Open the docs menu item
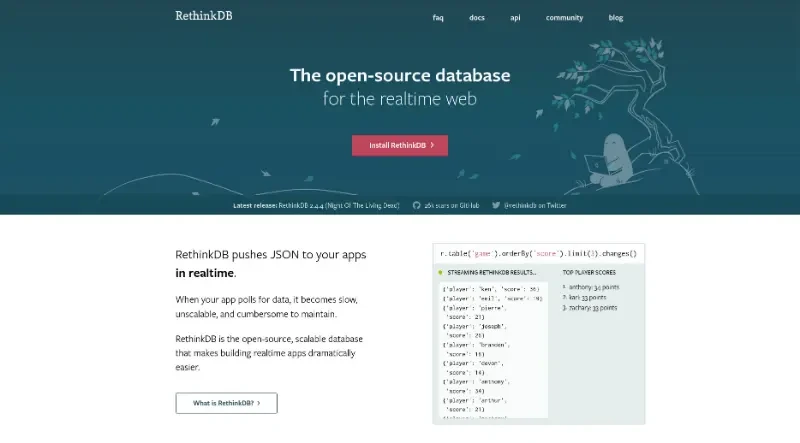 point(477,18)
